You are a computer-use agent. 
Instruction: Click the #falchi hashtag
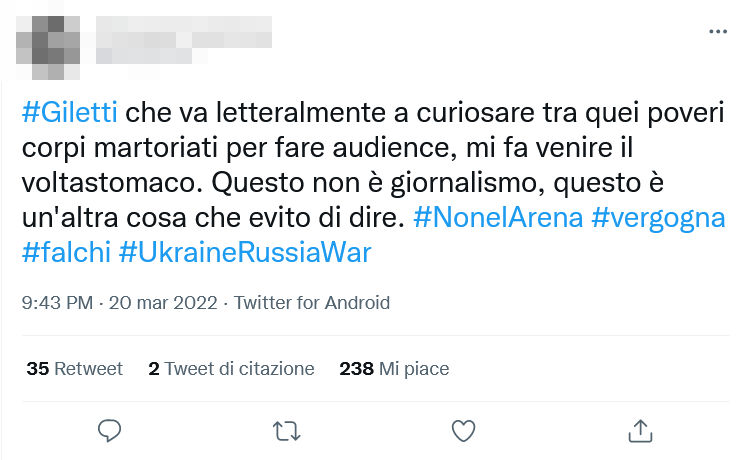(x=65, y=253)
